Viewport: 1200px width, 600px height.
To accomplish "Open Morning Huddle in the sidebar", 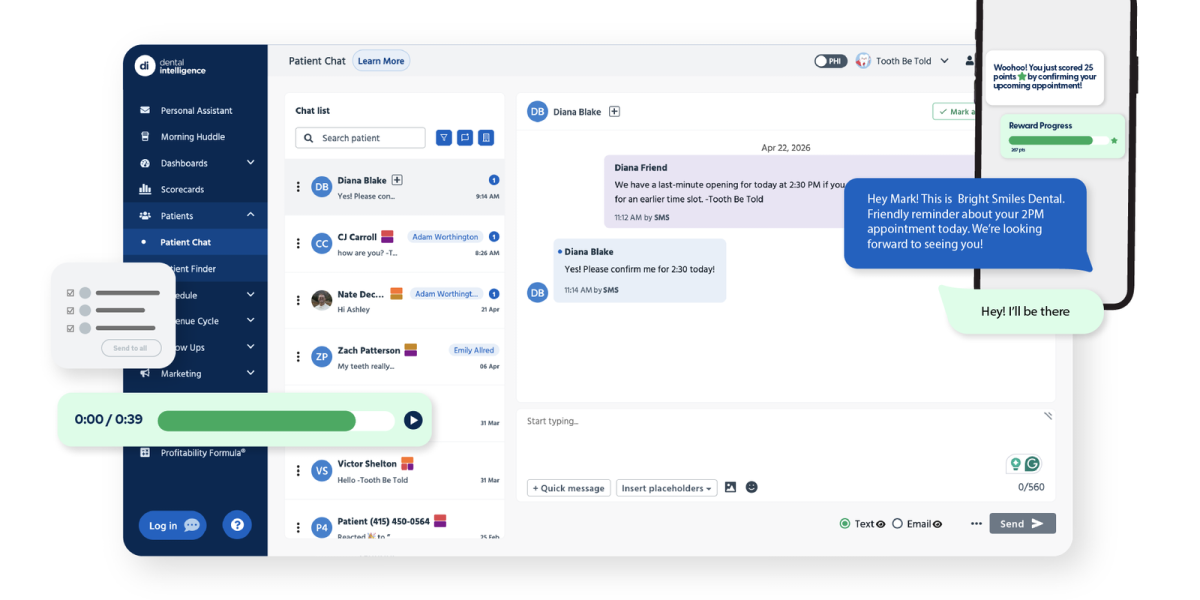I will coord(192,137).
